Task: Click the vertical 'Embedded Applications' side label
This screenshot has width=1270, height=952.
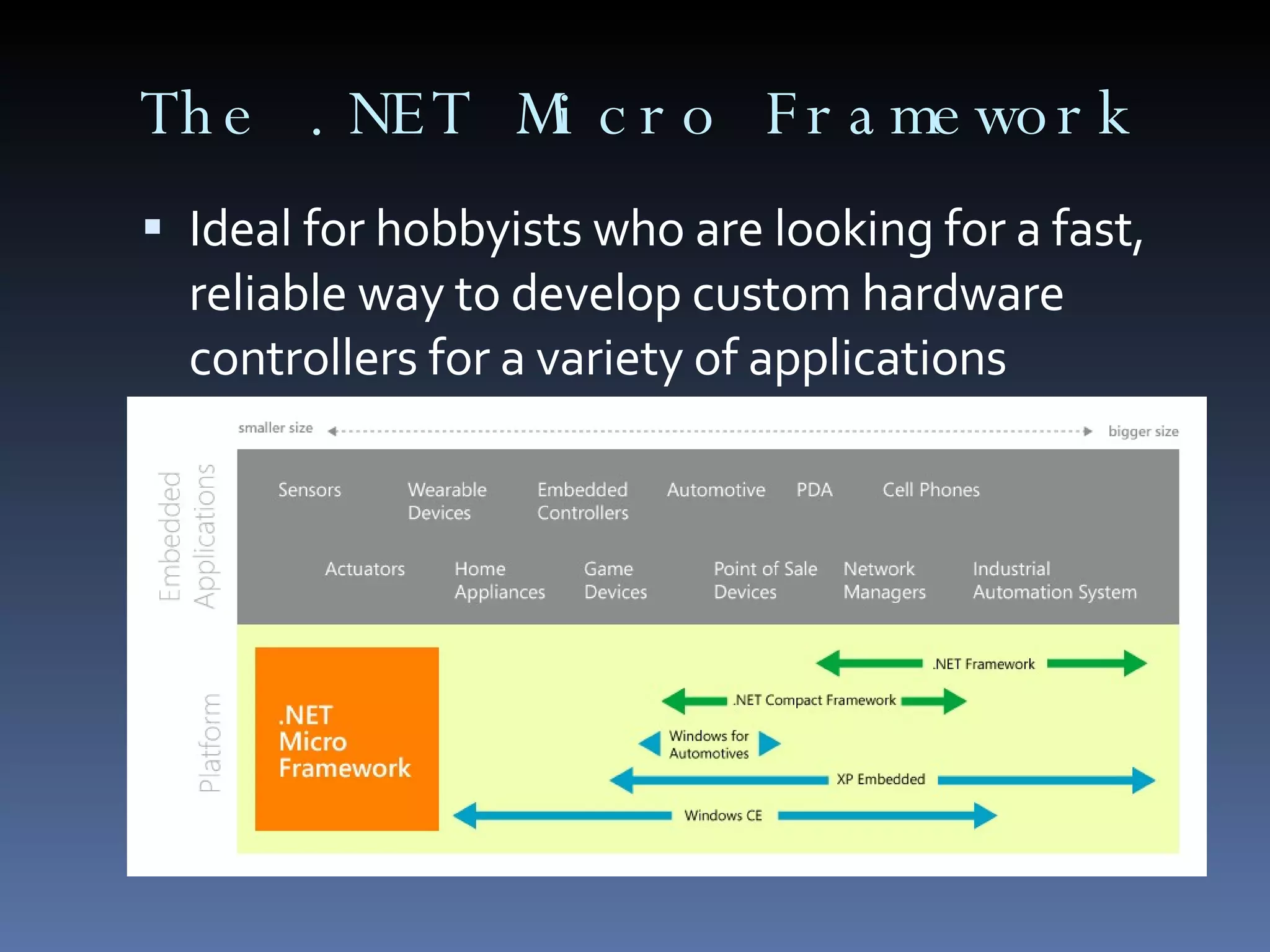Action: [x=187, y=536]
